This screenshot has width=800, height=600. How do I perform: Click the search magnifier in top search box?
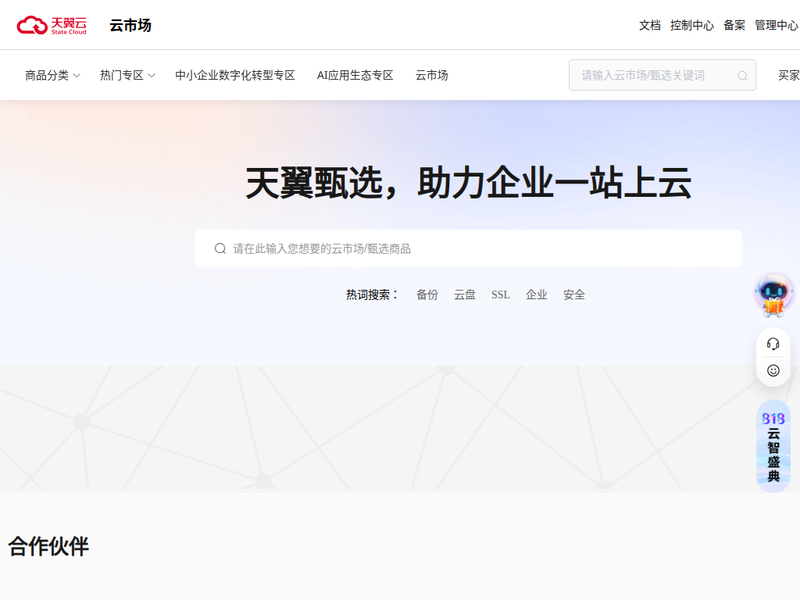pyautogui.click(x=742, y=76)
